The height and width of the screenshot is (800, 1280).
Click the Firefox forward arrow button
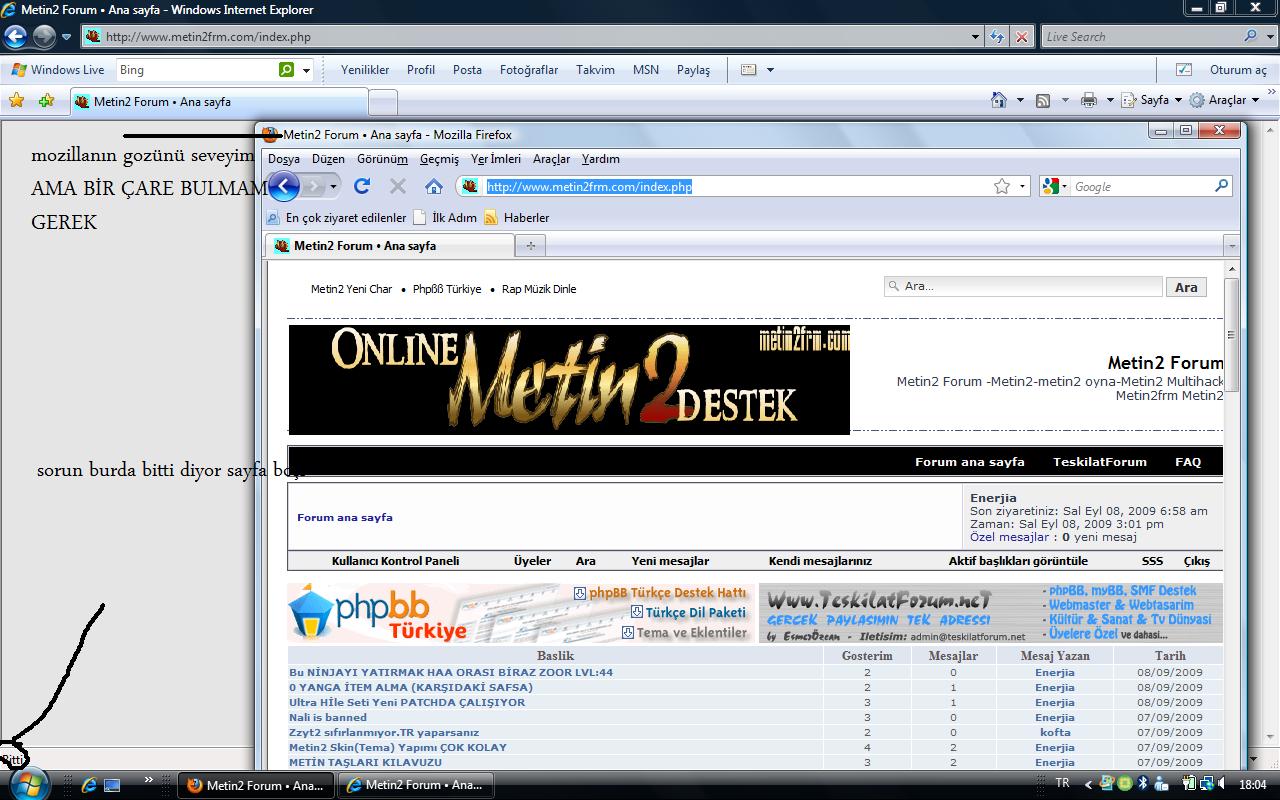(314, 186)
